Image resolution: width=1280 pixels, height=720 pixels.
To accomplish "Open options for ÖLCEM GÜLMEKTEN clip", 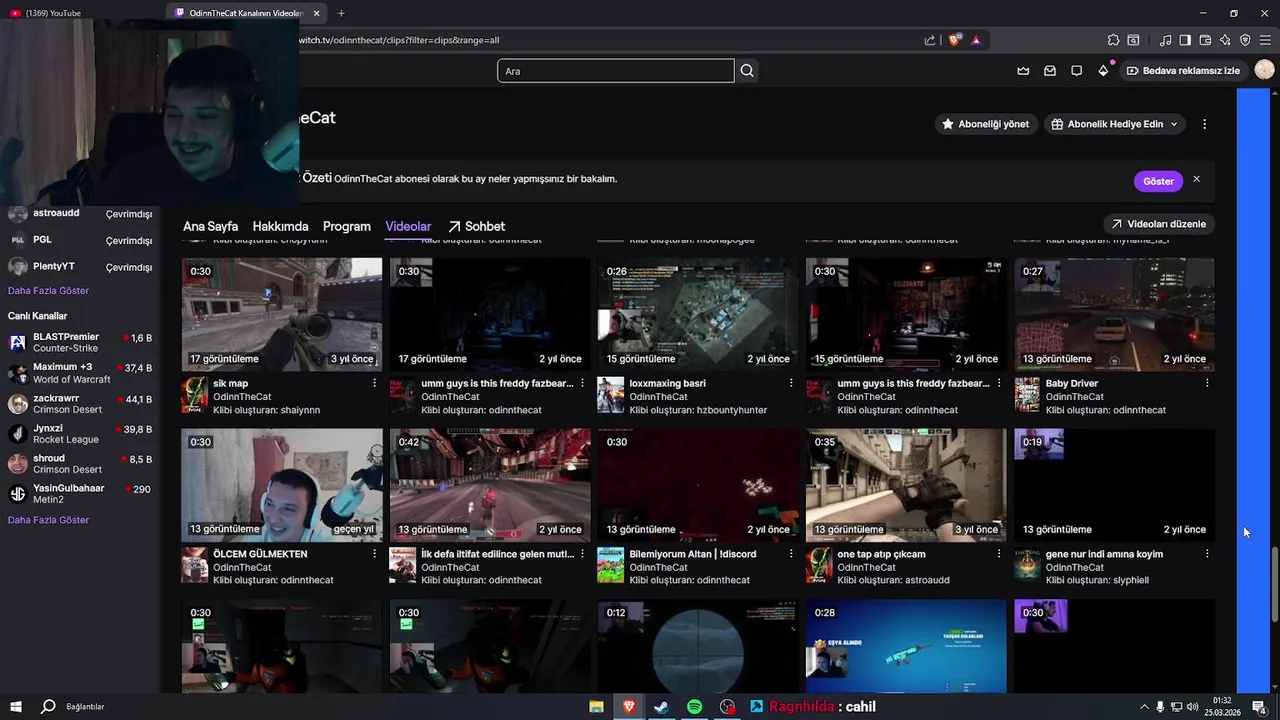I will [375, 553].
